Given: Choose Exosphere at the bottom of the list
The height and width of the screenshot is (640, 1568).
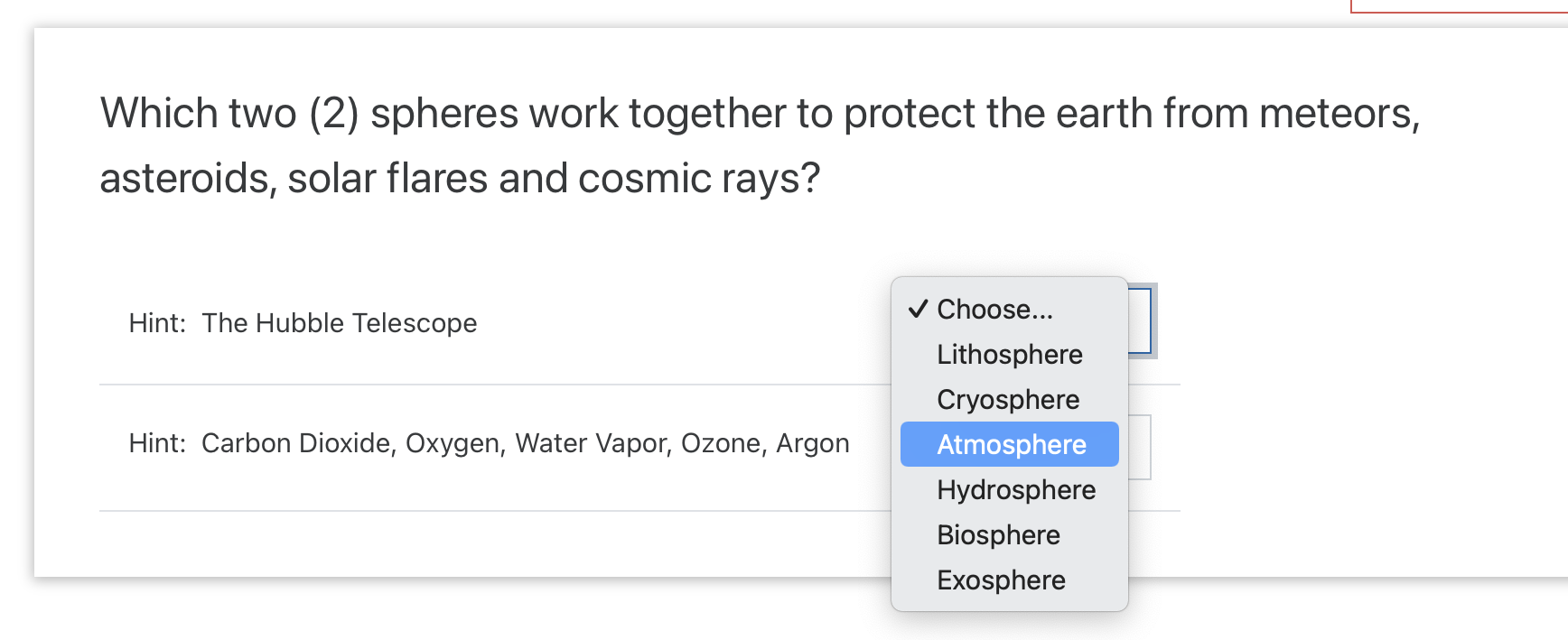Looking at the screenshot, I should coord(1001,580).
